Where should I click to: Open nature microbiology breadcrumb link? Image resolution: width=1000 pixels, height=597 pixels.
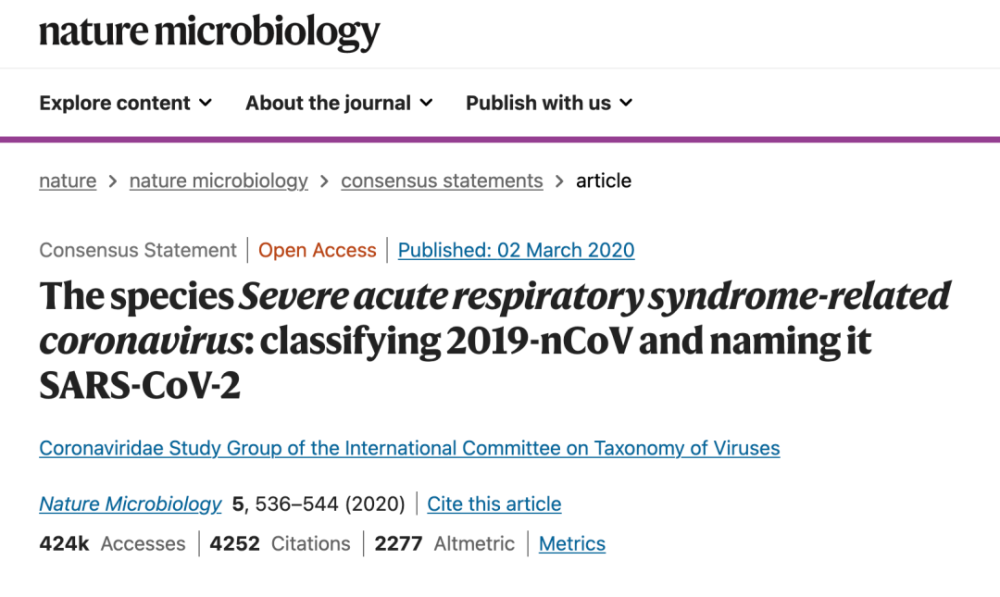pos(219,181)
